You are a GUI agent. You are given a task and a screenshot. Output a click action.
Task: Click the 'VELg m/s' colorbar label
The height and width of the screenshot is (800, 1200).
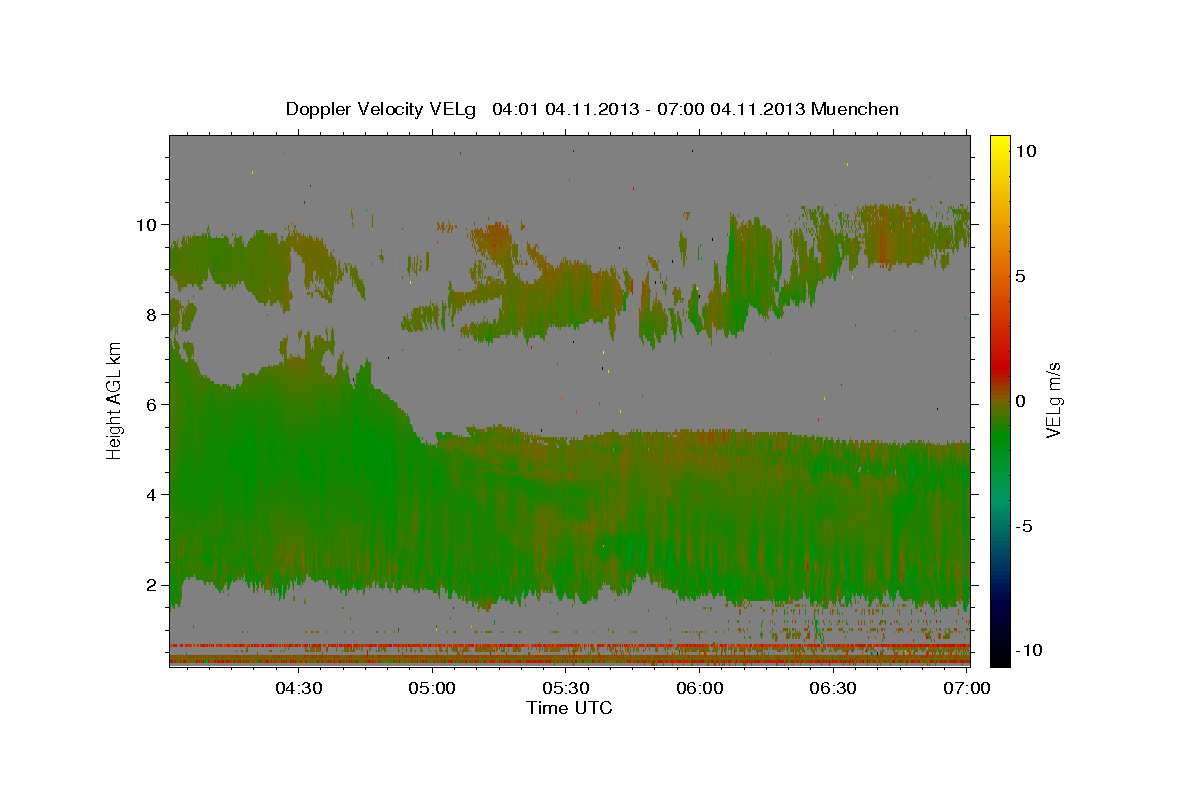1054,400
